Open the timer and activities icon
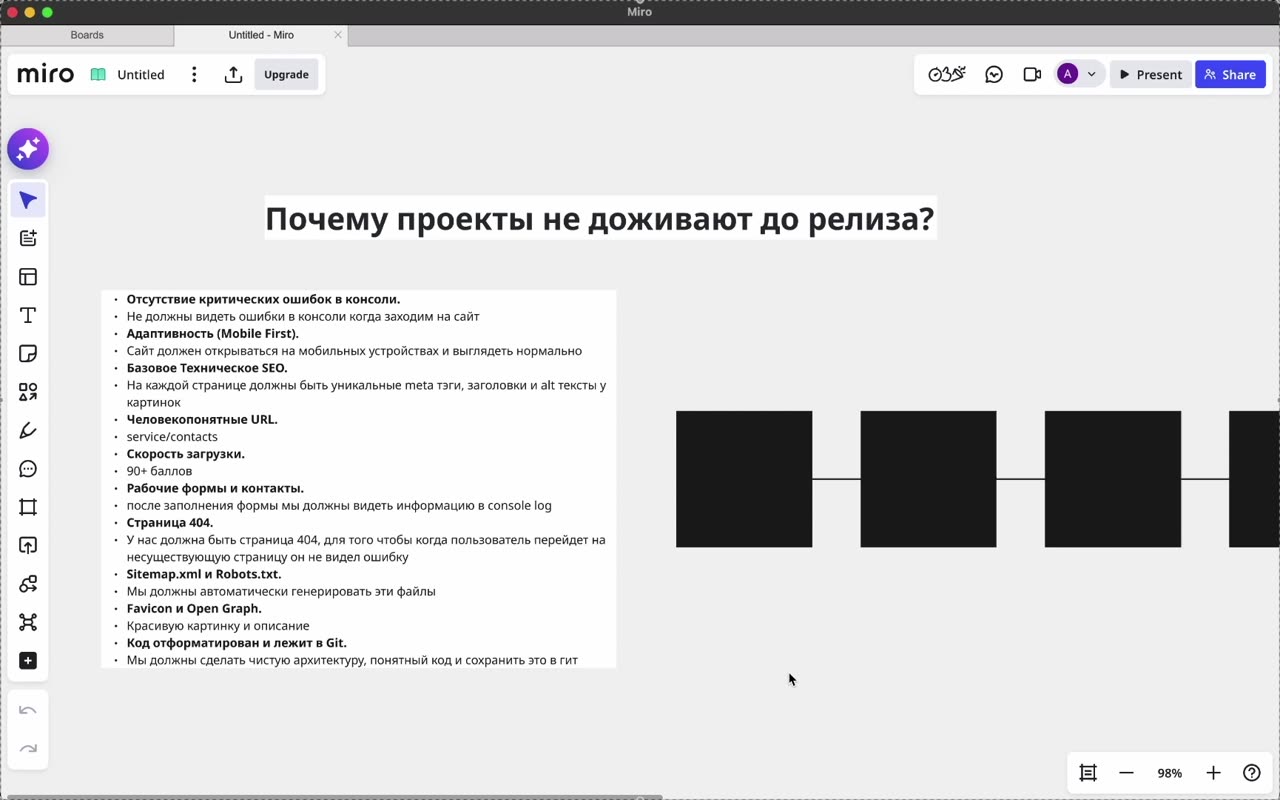The height and width of the screenshot is (800, 1280). pyautogui.click(x=946, y=74)
